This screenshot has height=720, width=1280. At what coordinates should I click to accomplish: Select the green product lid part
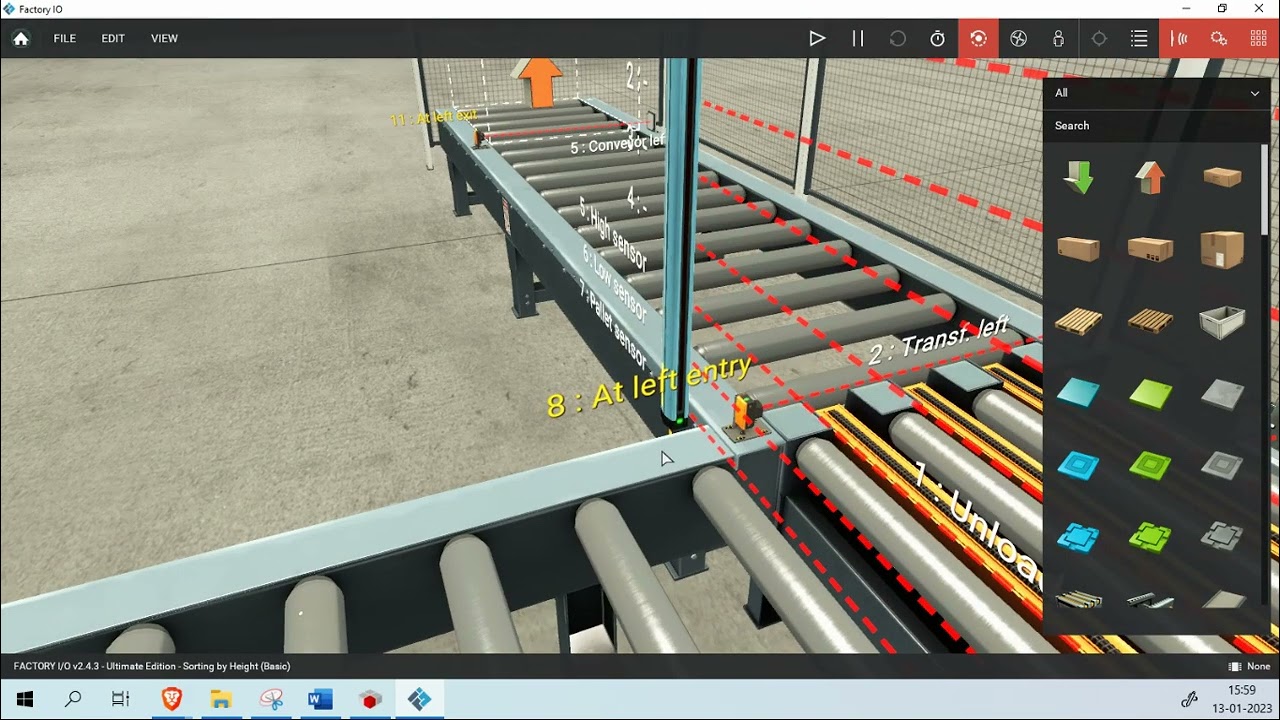1150,537
